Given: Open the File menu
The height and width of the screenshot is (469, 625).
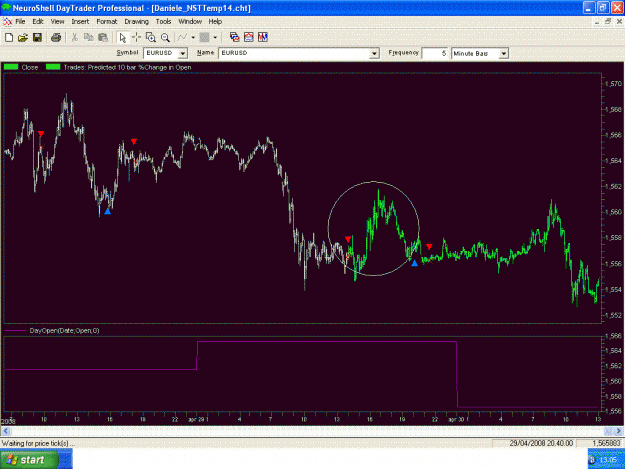Looking at the screenshot, I should 20,22.
